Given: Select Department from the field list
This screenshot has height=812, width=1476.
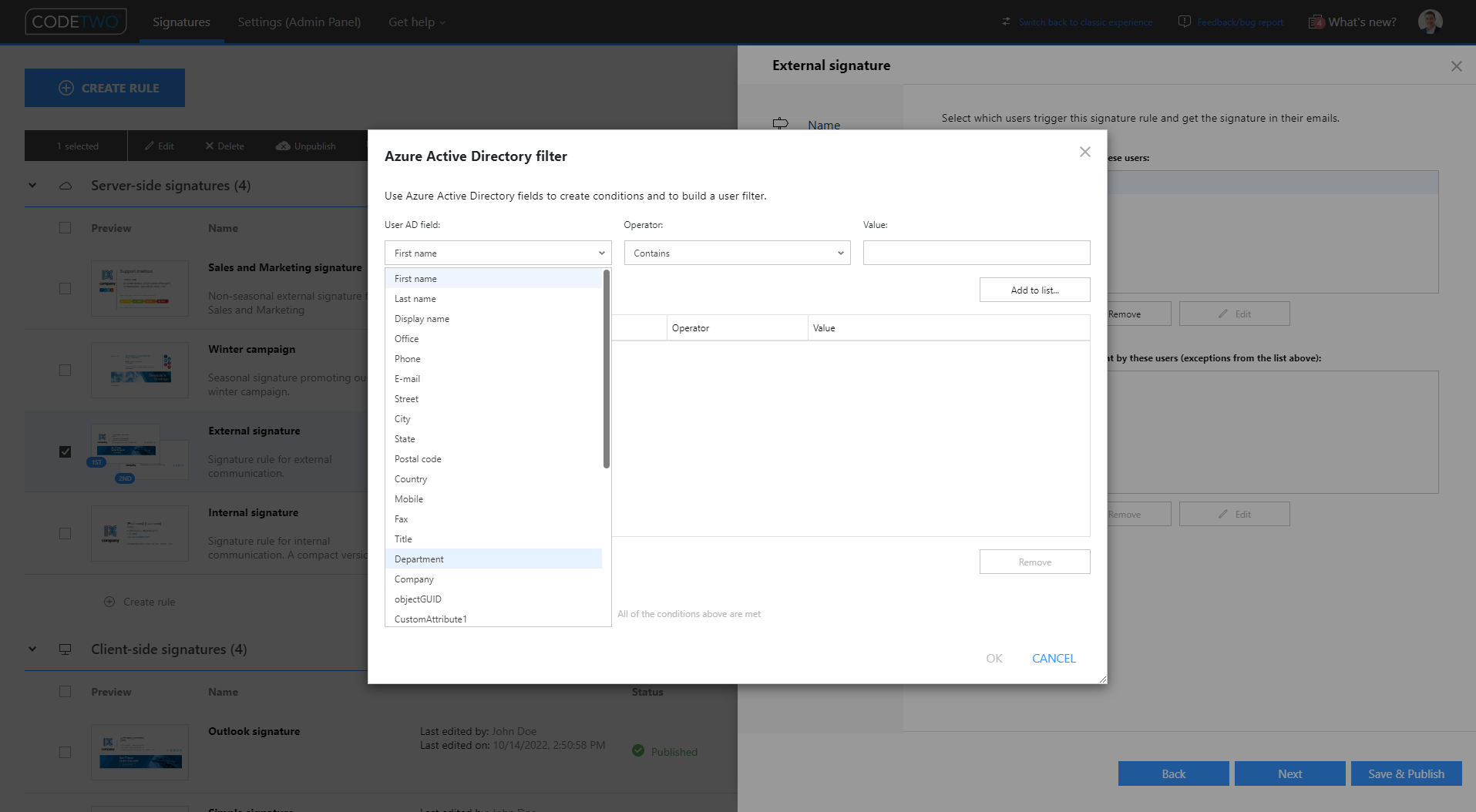Looking at the screenshot, I should click(493, 559).
